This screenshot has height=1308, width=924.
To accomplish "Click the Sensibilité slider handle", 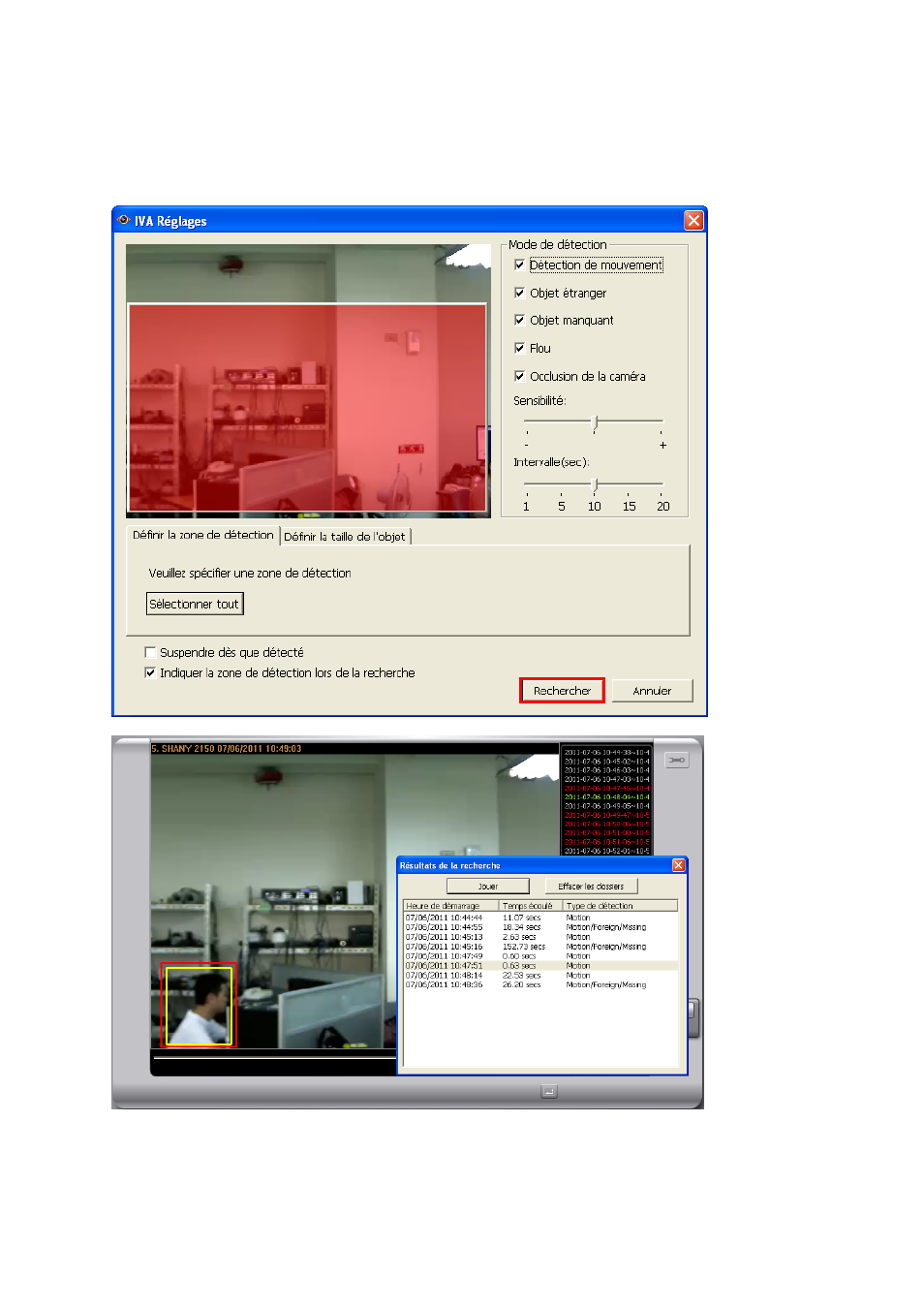I will (x=595, y=422).
